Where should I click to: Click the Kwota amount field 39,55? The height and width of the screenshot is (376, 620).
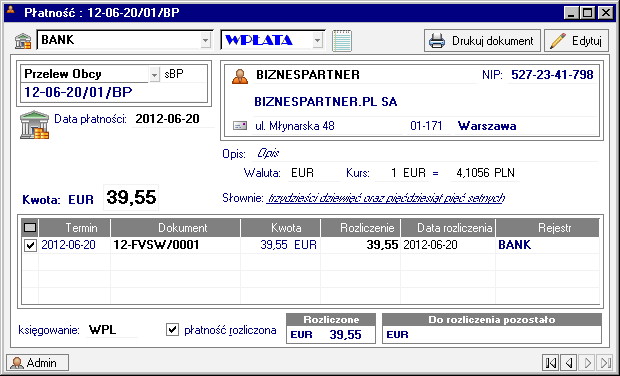131,197
